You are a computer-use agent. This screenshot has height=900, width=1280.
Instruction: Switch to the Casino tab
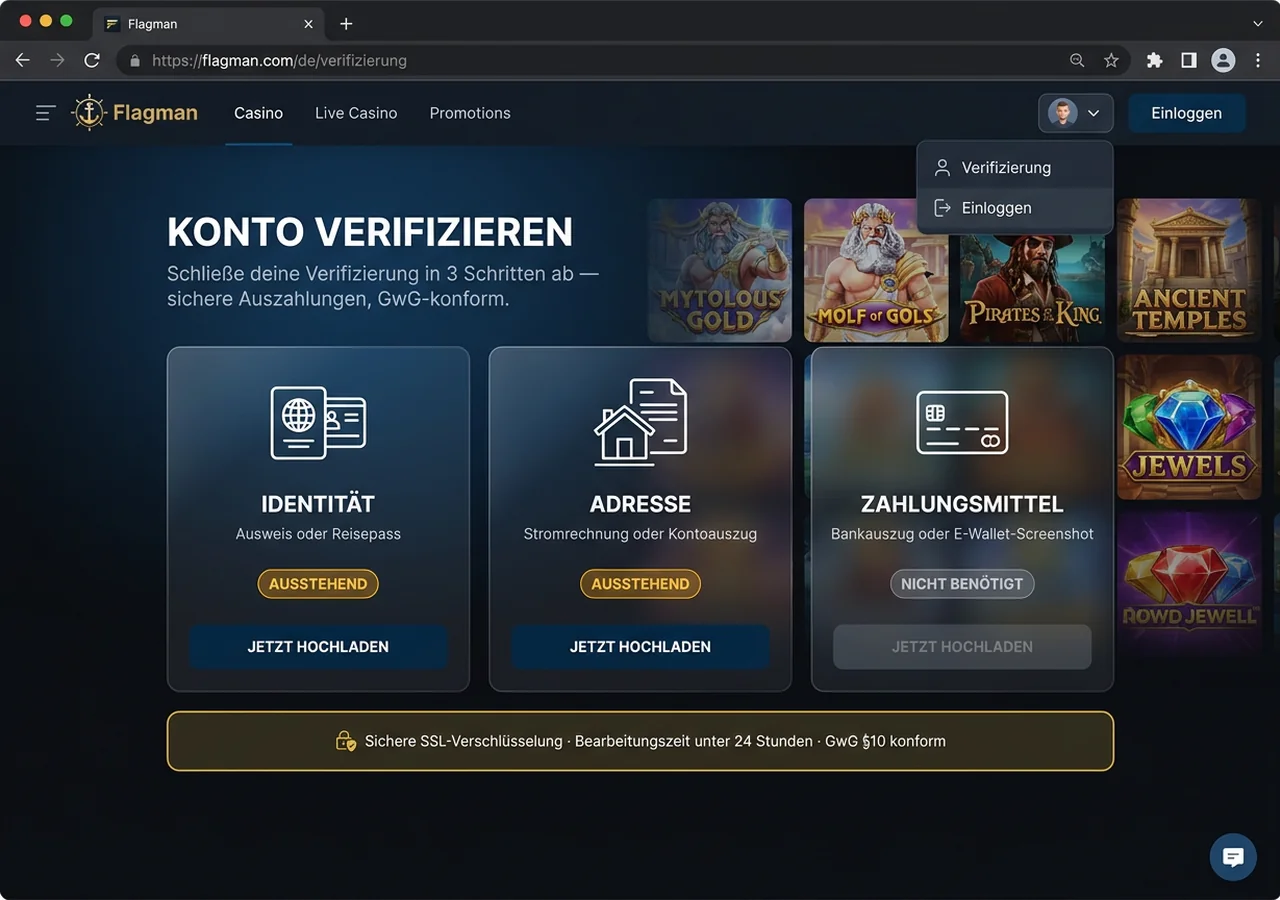coord(258,113)
